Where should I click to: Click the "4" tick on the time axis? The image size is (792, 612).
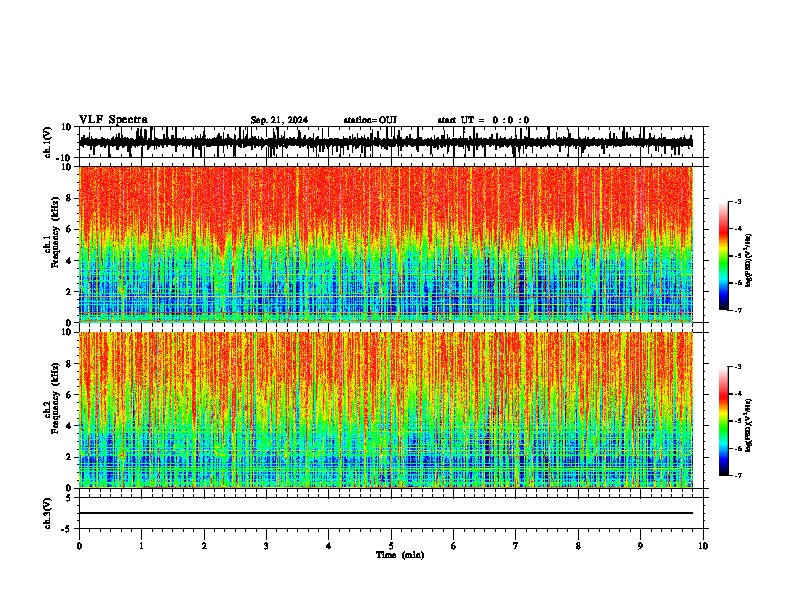pos(329,546)
